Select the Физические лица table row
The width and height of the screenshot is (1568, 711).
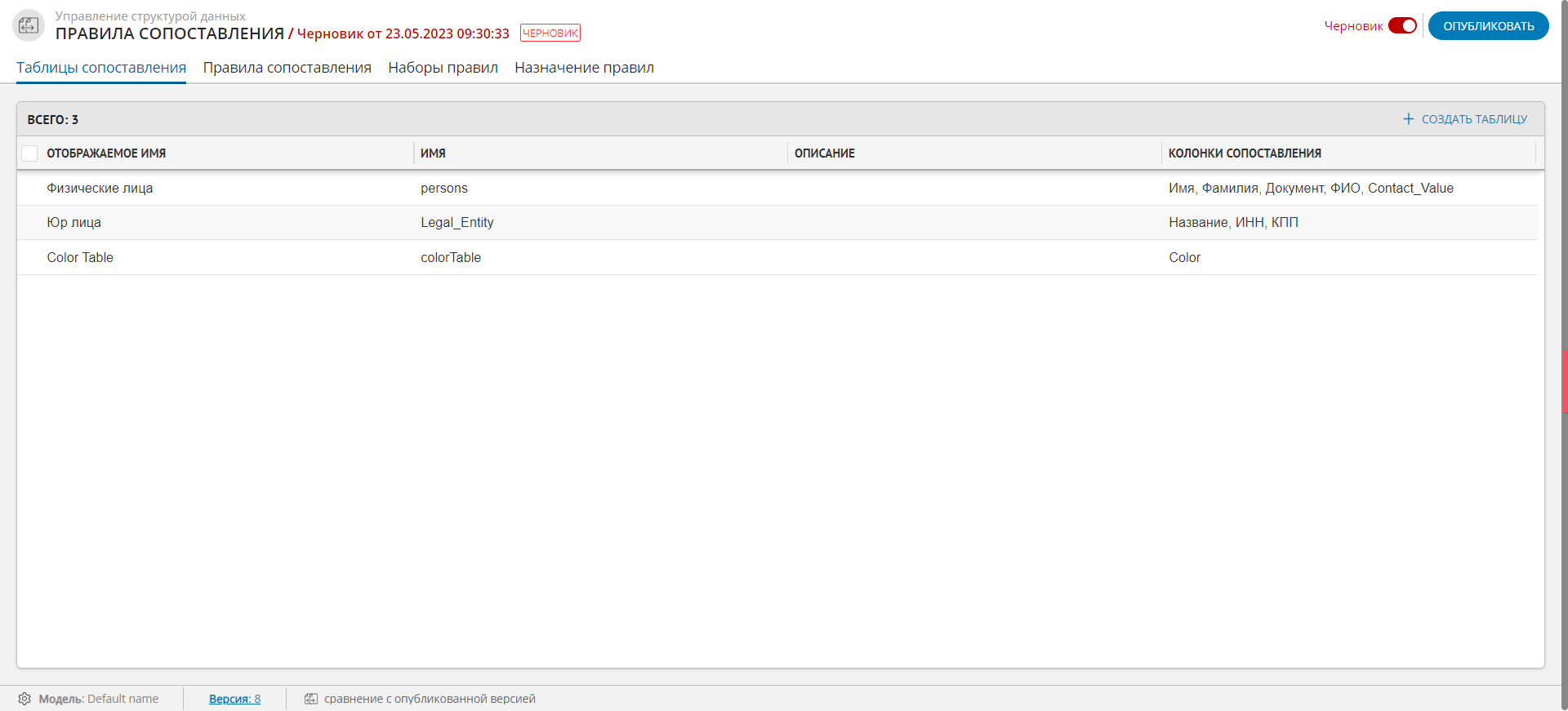pyautogui.click(x=100, y=189)
